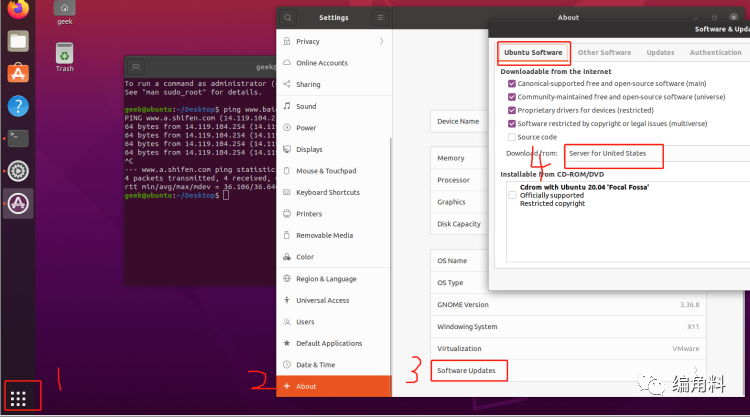The width and height of the screenshot is (750, 417).
Task: Click the Settings search icon
Action: [287, 18]
